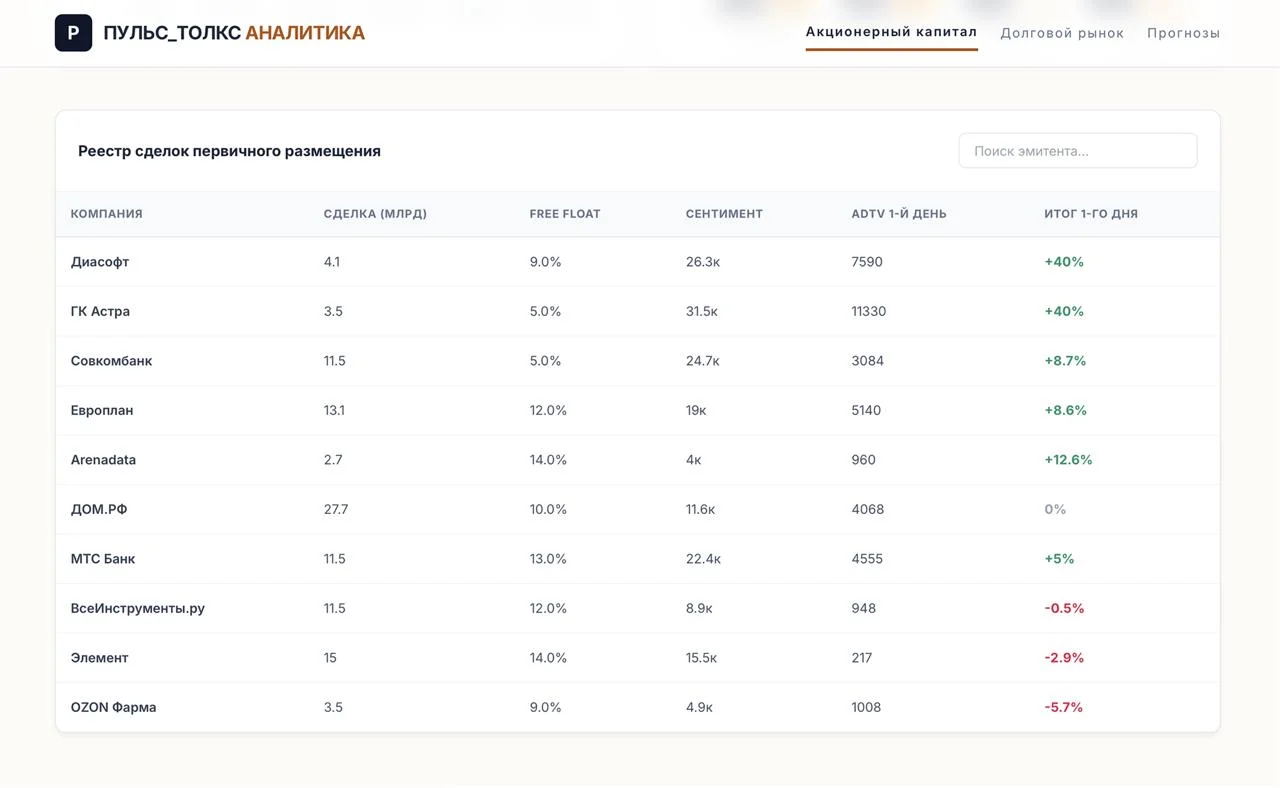Click the 13.0% free float for МТС Банк
The image size is (1280, 788).
548,559
